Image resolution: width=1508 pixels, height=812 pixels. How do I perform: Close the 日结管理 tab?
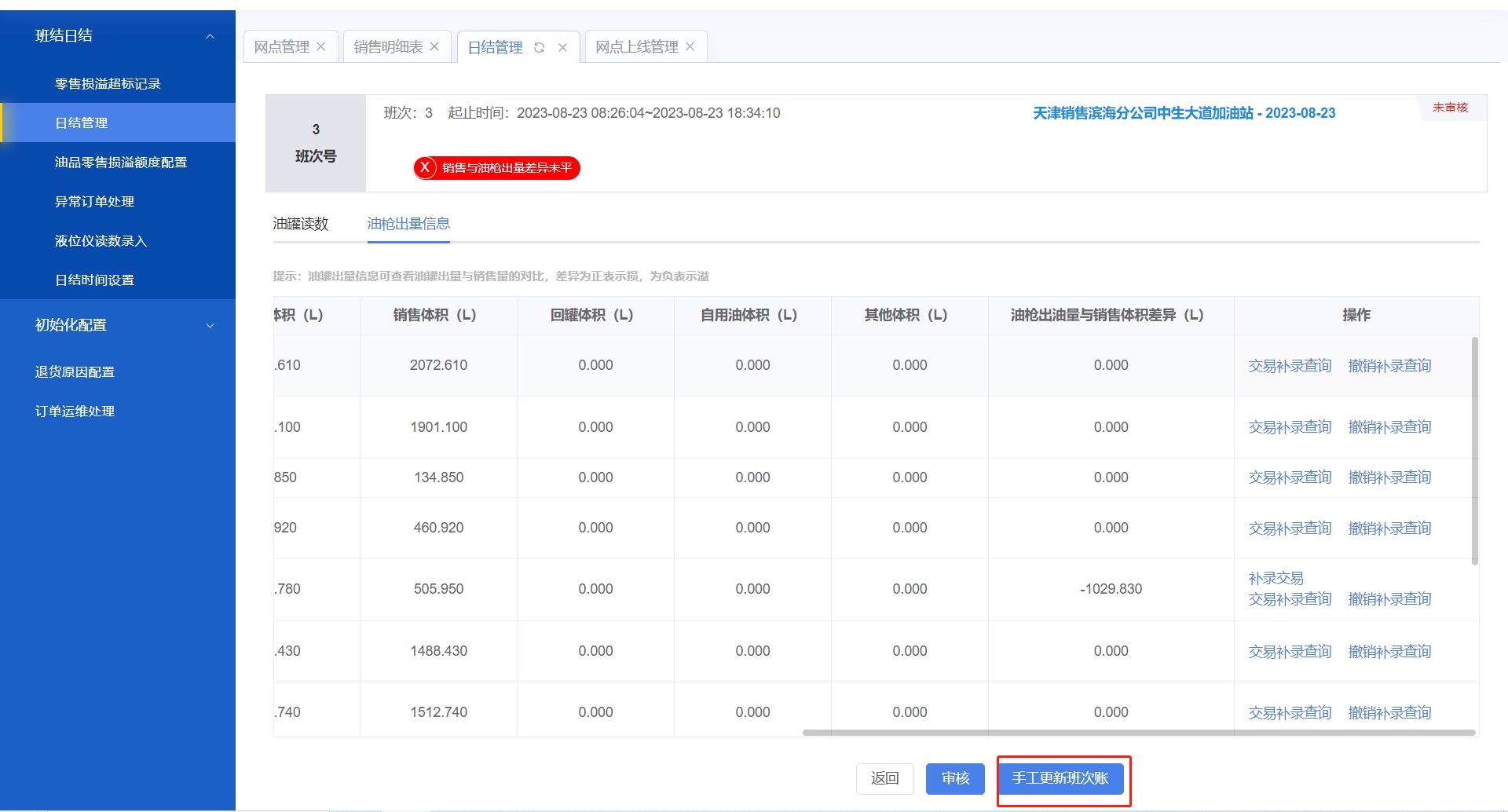(x=562, y=48)
